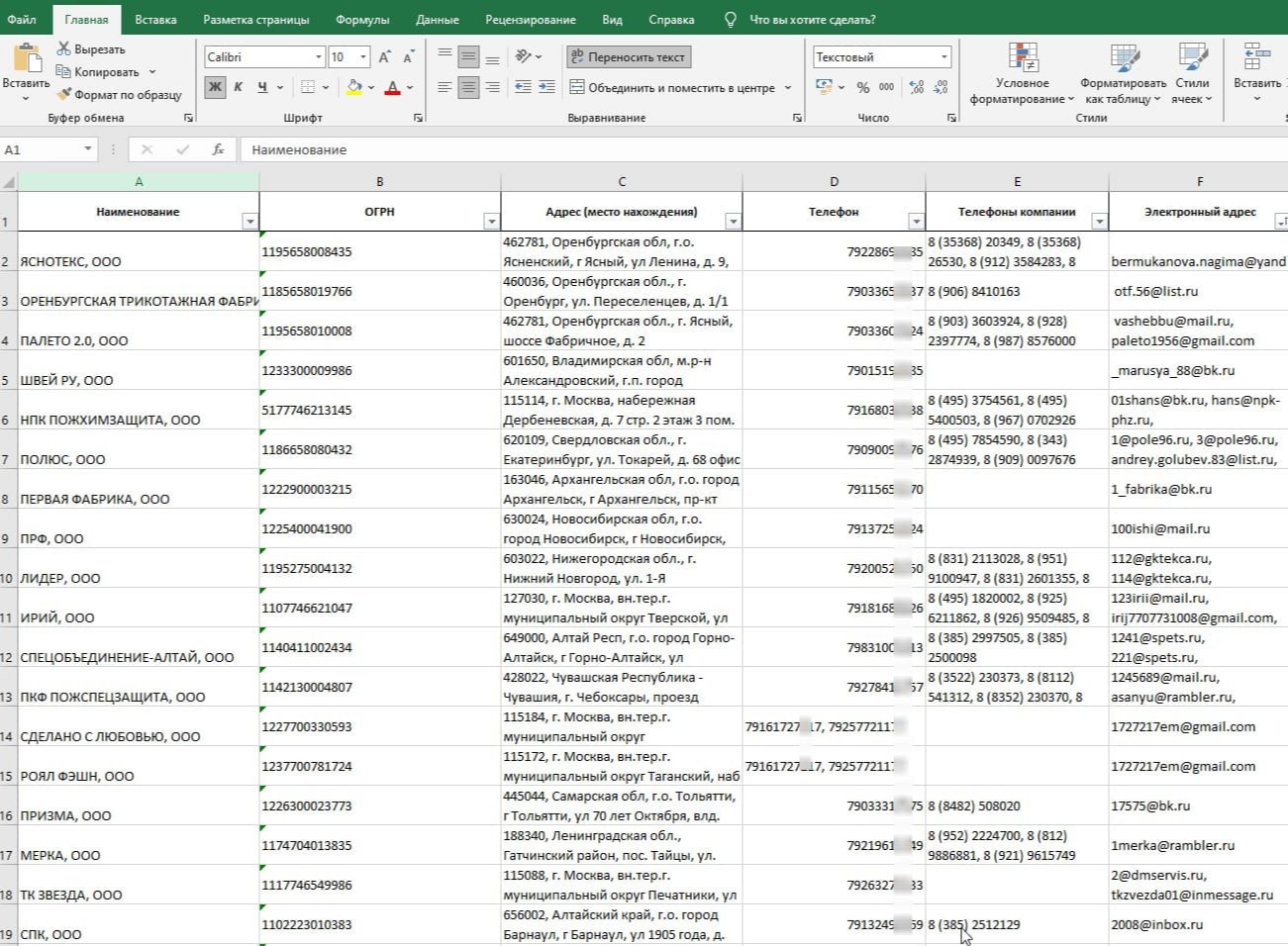Toggle middle vertical alignment

click(x=468, y=56)
